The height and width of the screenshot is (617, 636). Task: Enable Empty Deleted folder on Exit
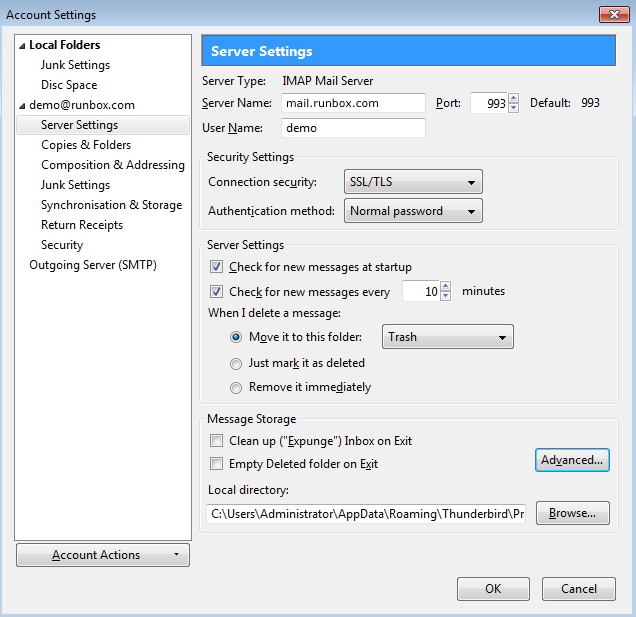pos(217,464)
